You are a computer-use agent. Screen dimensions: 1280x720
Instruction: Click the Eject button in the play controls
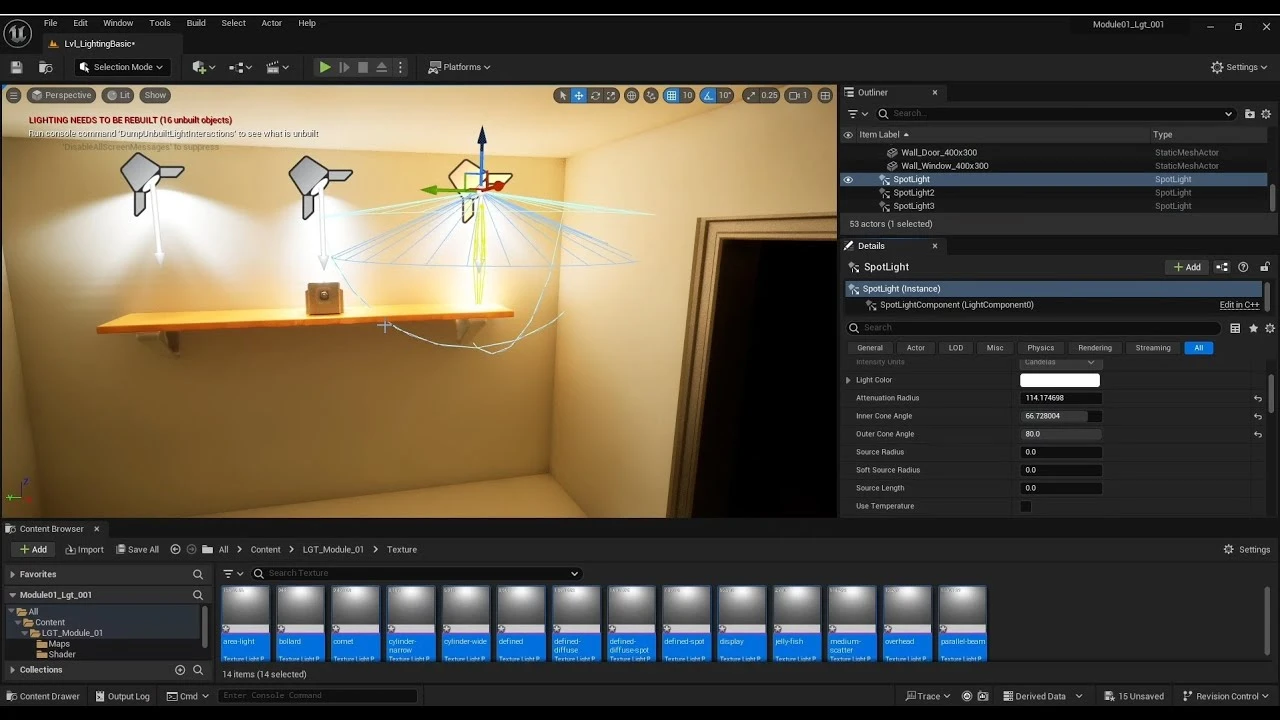[x=381, y=67]
